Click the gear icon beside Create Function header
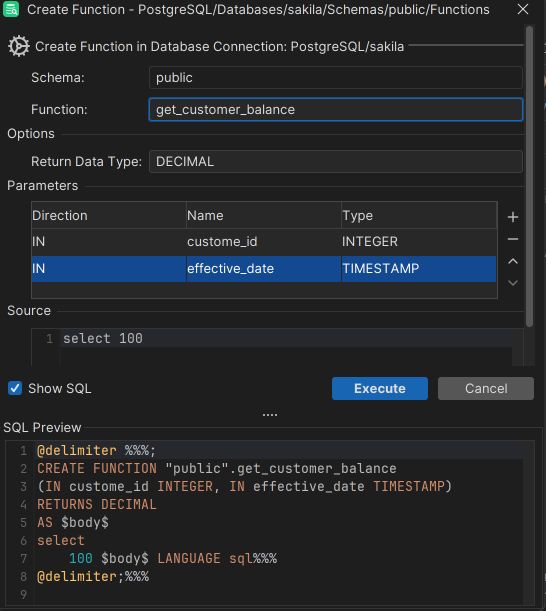This screenshot has height=611, width=546. click(x=18, y=46)
